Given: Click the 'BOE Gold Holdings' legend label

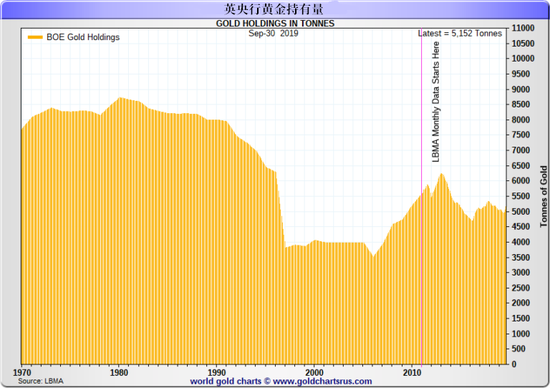Looking at the screenshot, I should [83, 37].
